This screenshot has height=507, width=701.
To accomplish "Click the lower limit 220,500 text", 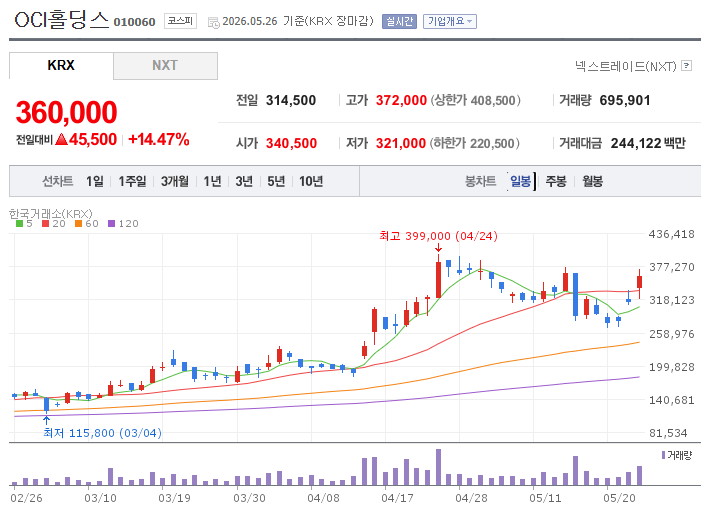I will coord(475,143).
